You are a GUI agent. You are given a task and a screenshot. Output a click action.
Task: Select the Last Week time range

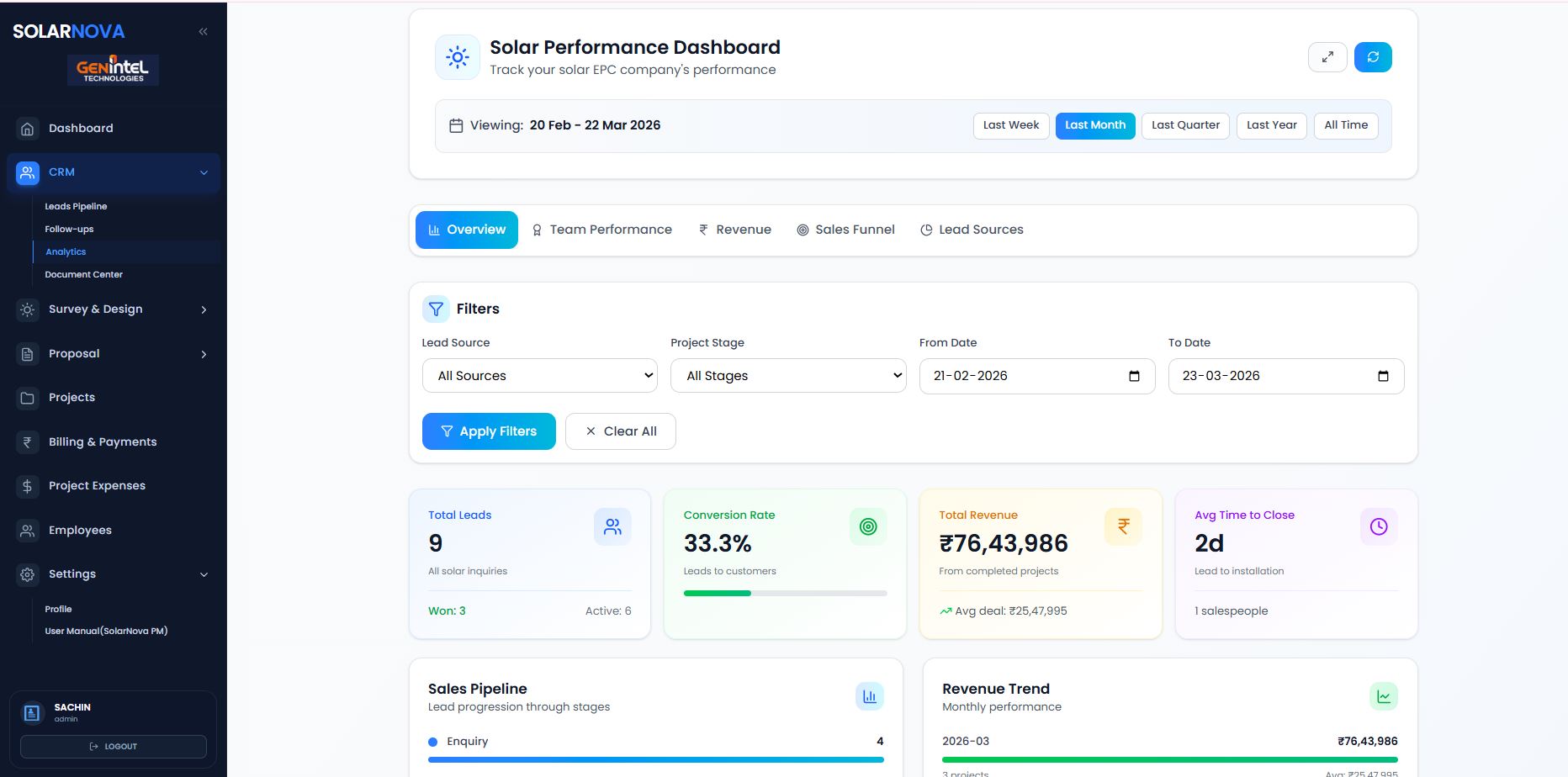[1010, 125]
